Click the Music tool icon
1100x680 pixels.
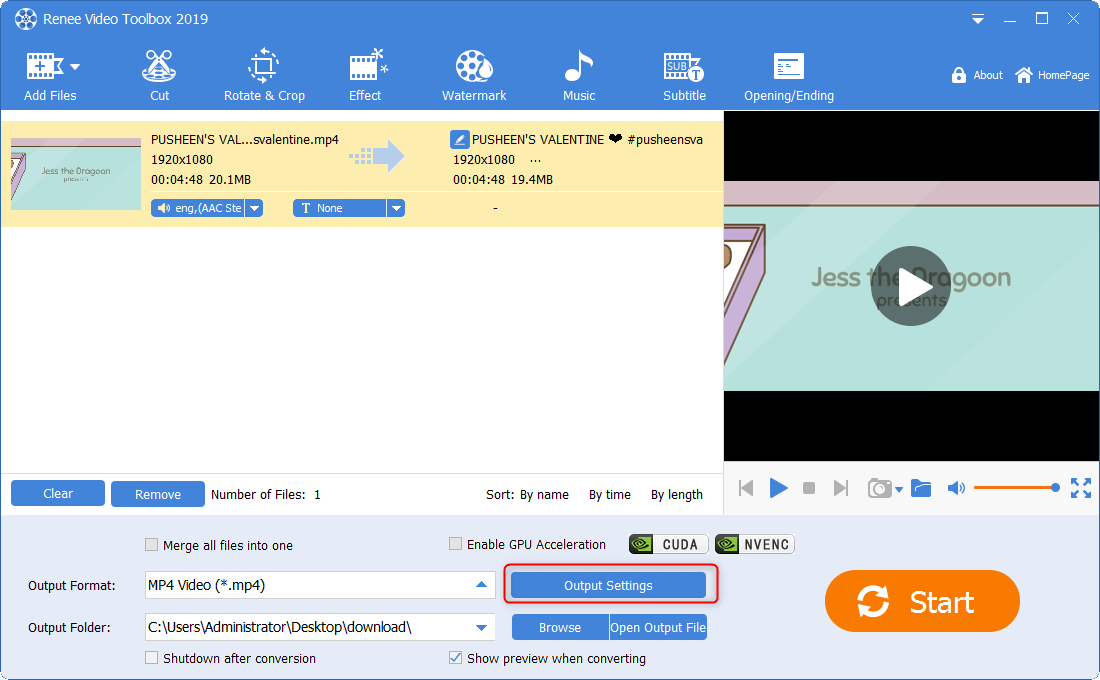point(579,76)
